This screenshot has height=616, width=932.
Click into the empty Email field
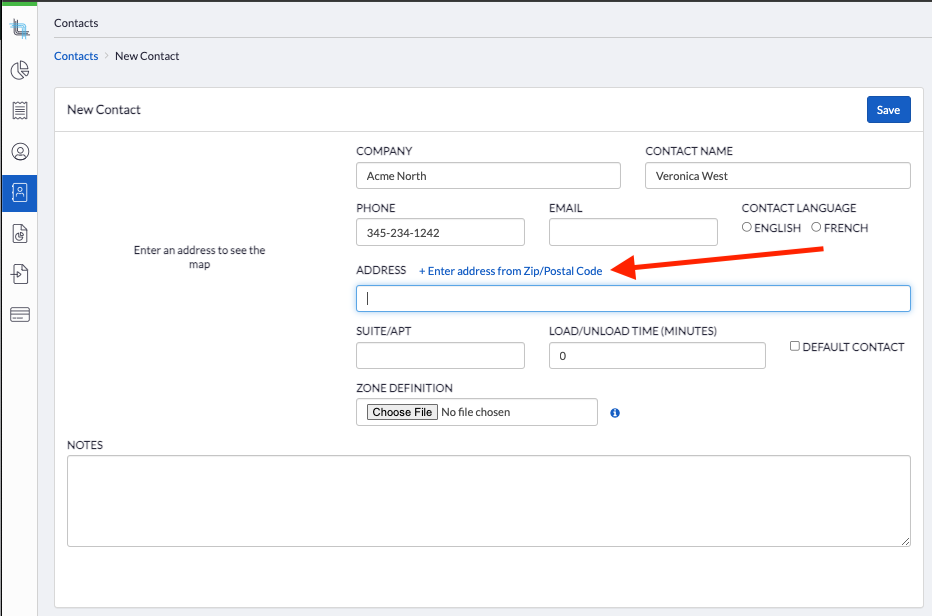tap(633, 232)
